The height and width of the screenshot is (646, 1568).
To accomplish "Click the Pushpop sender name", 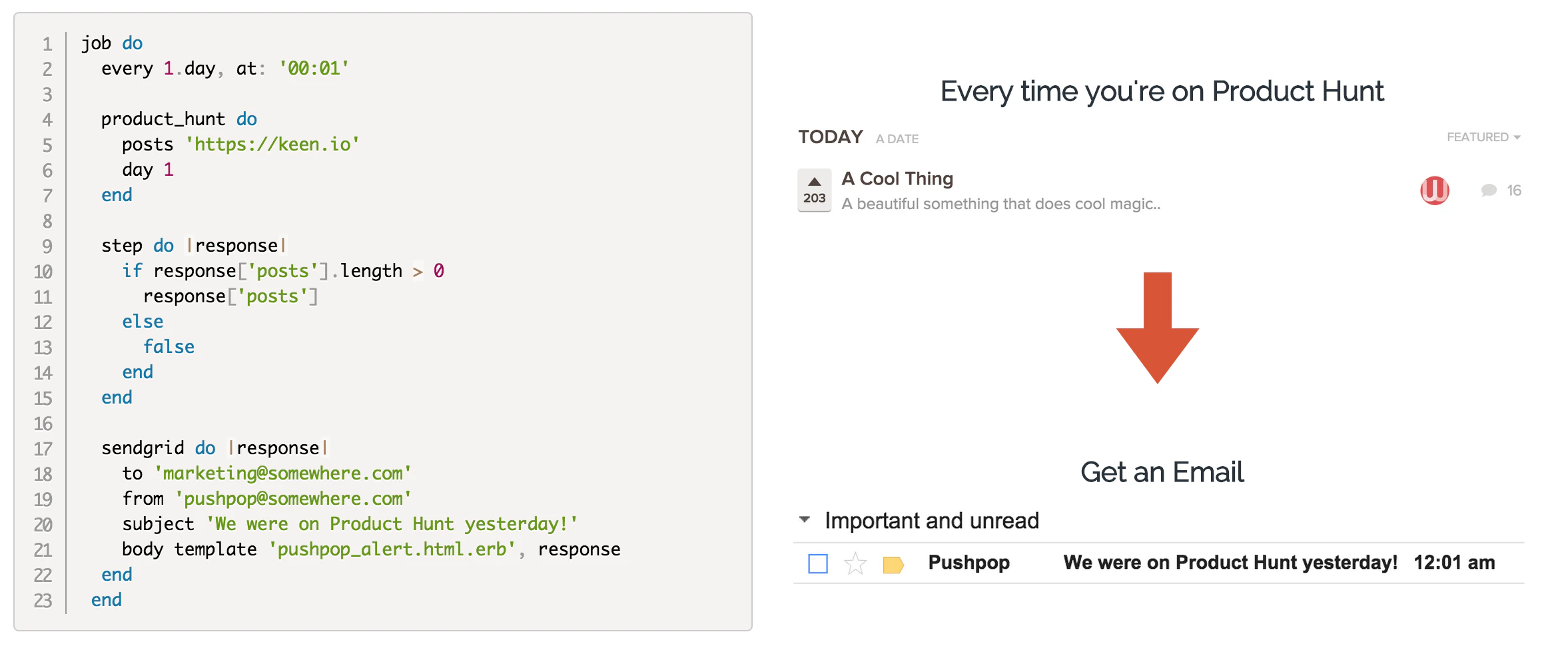I will coord(968,563).
